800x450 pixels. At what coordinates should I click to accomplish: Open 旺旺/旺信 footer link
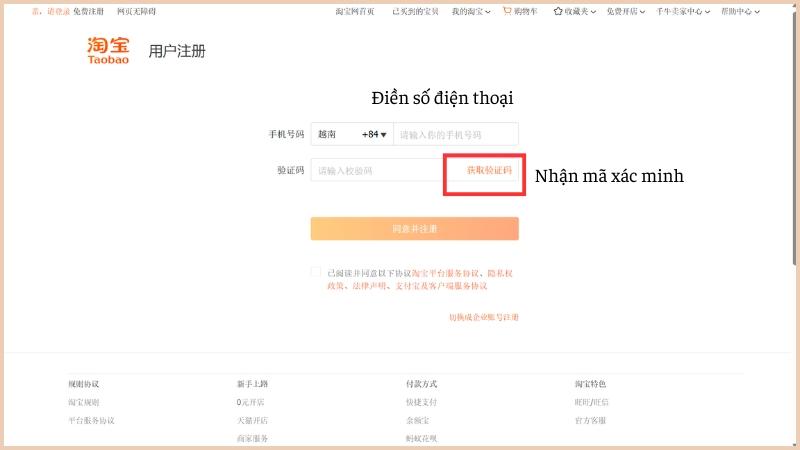[591, 402]
